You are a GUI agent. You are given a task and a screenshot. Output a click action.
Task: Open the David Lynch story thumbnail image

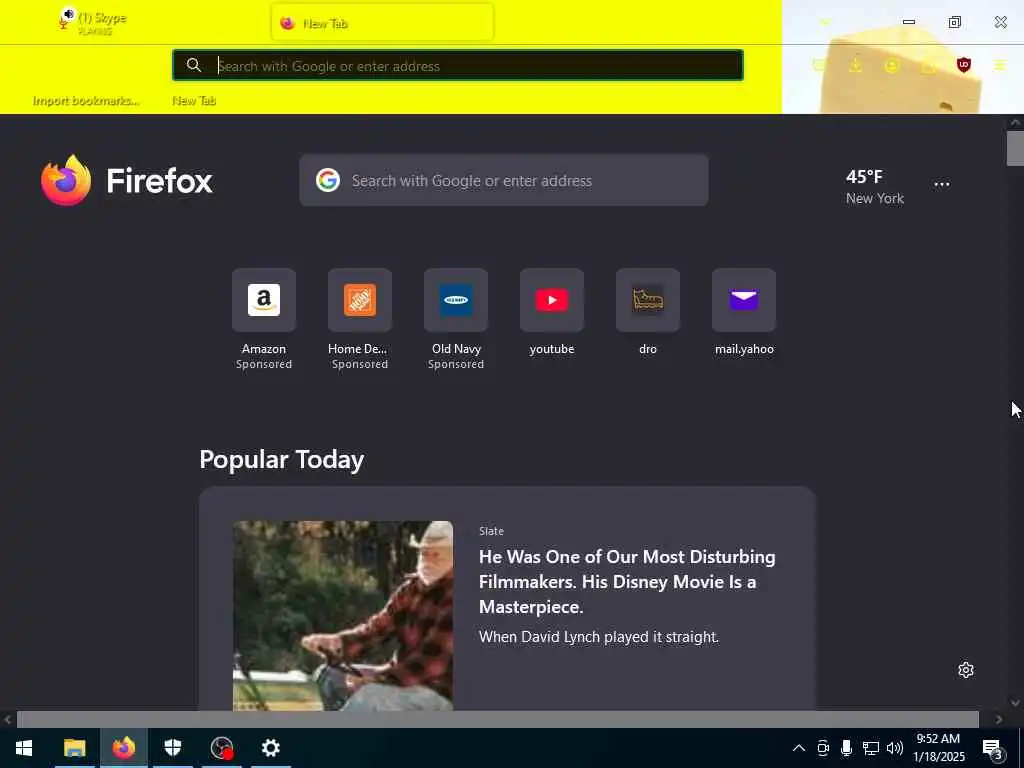pos(343,615)
